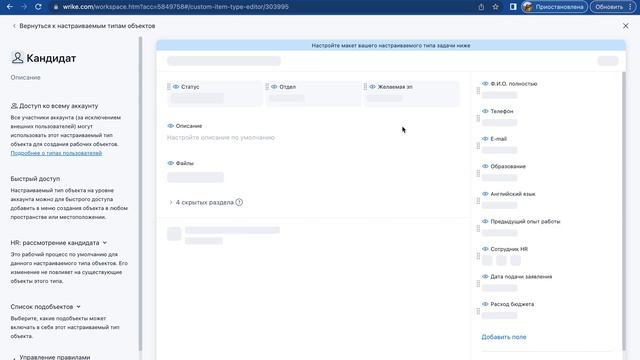The width and height of the screenshot is (640, 360).
Task: Return to custom item types list
Action: click(x=84, y=26)
